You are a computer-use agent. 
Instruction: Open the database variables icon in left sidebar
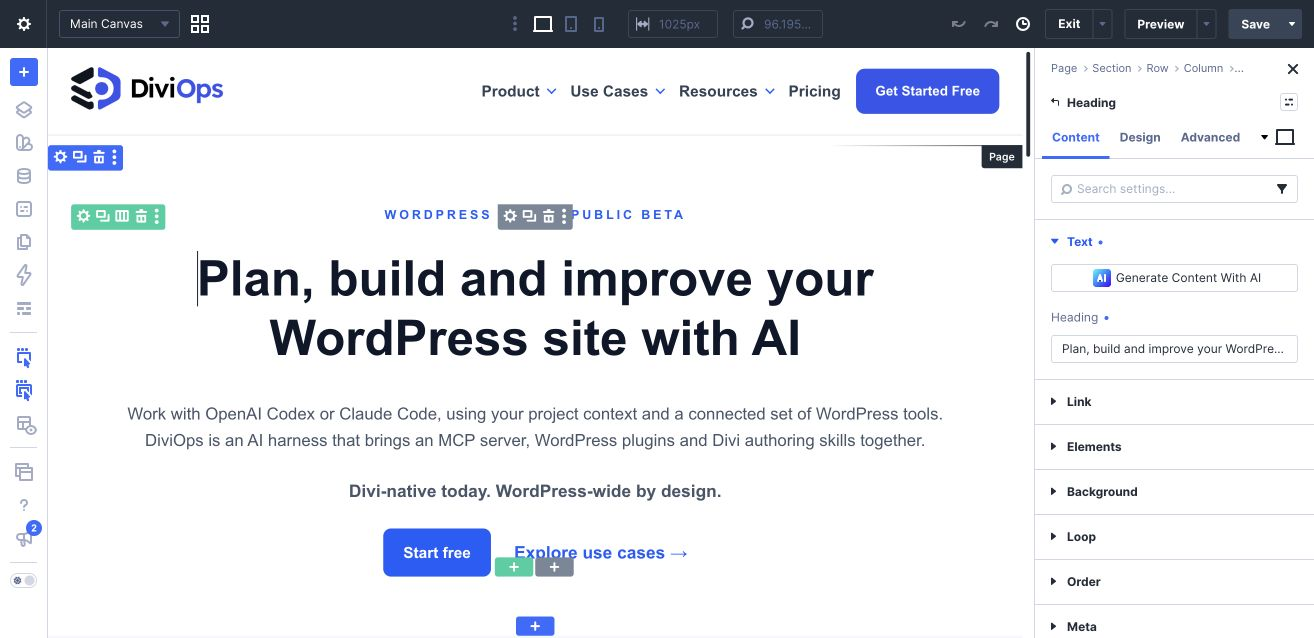(24, 176)
